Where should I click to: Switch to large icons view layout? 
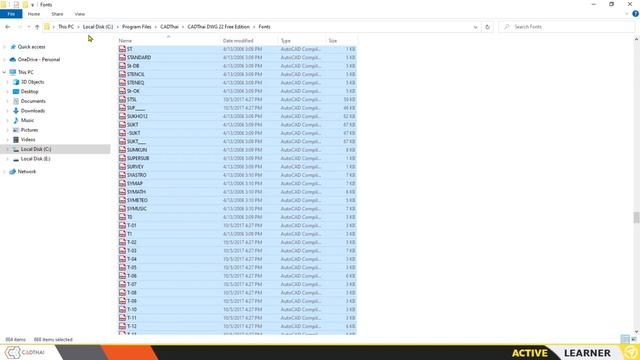point(634,339)
